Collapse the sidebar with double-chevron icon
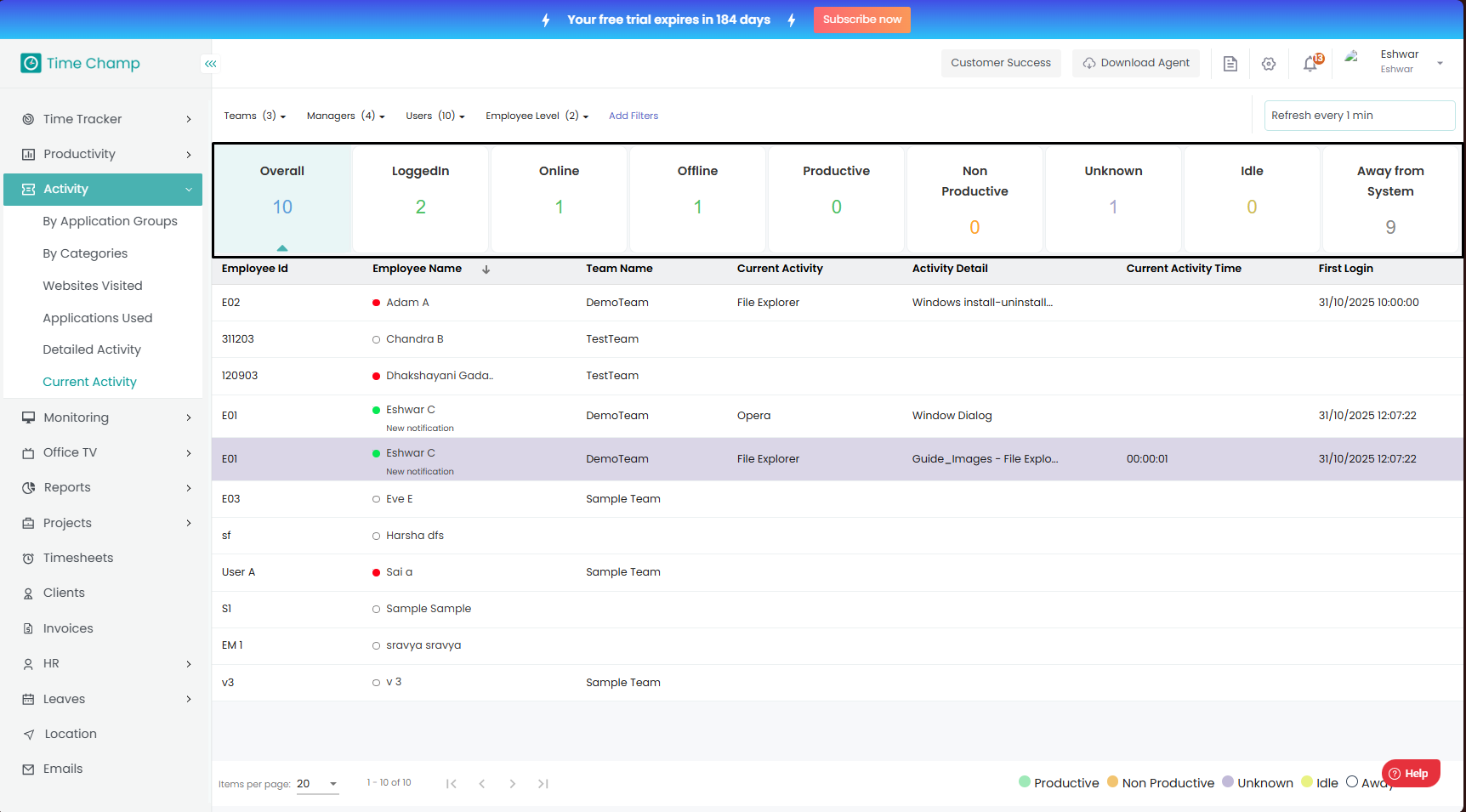 pyautogui.click(x=210, y=64)
